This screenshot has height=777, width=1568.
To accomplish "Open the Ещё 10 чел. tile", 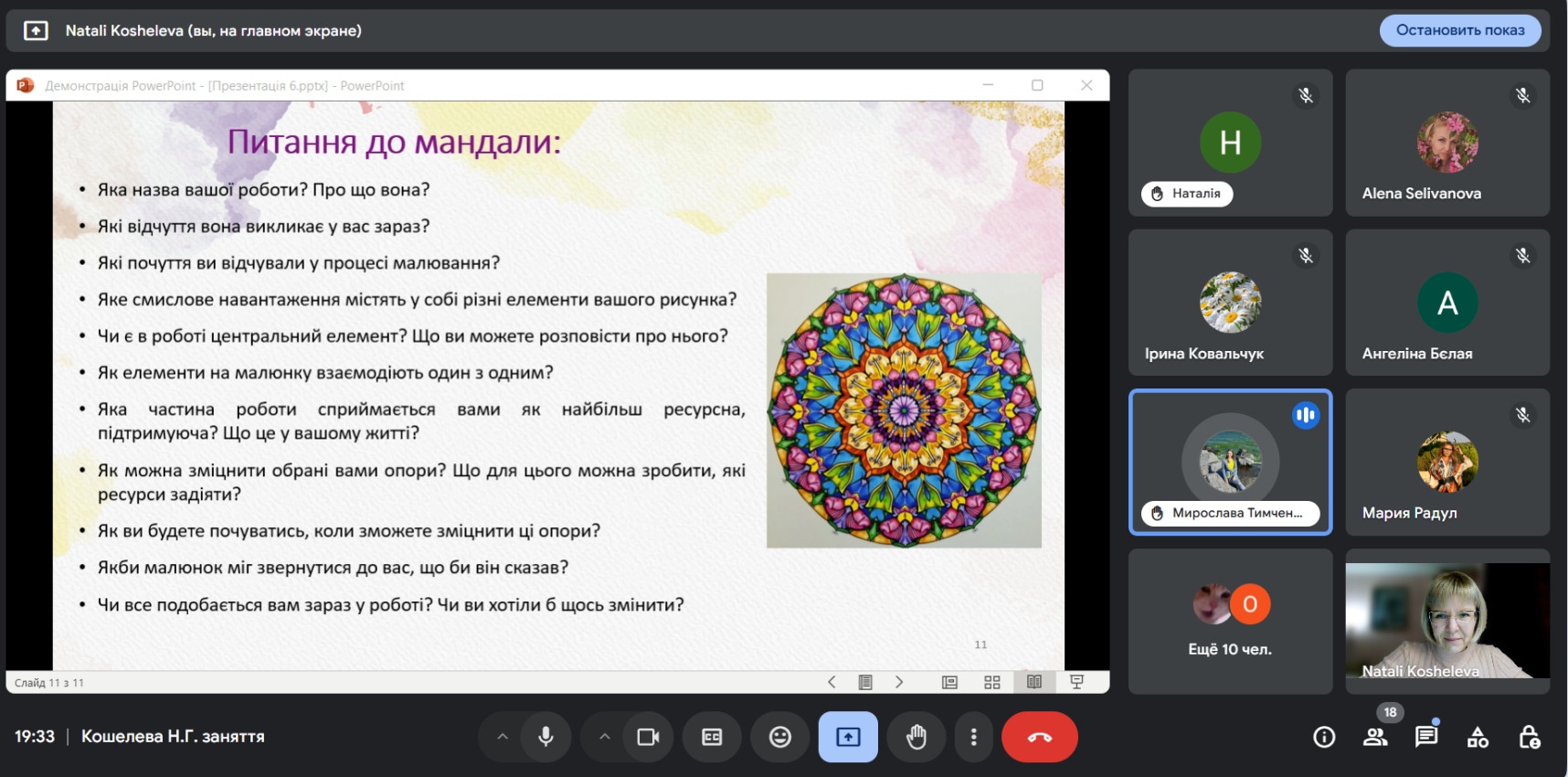I will (1230, 622).
